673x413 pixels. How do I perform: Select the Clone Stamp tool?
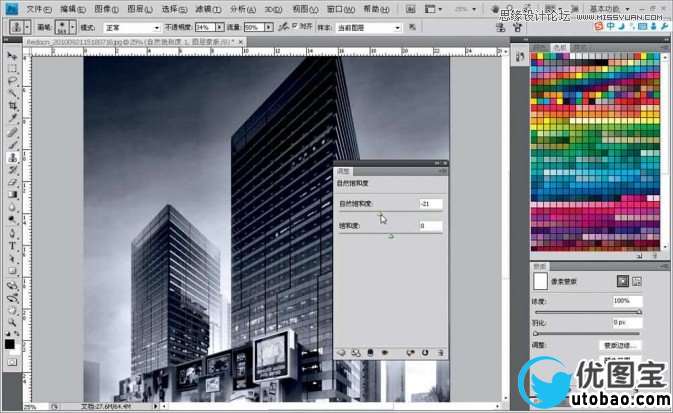click(x=12, y=158)
